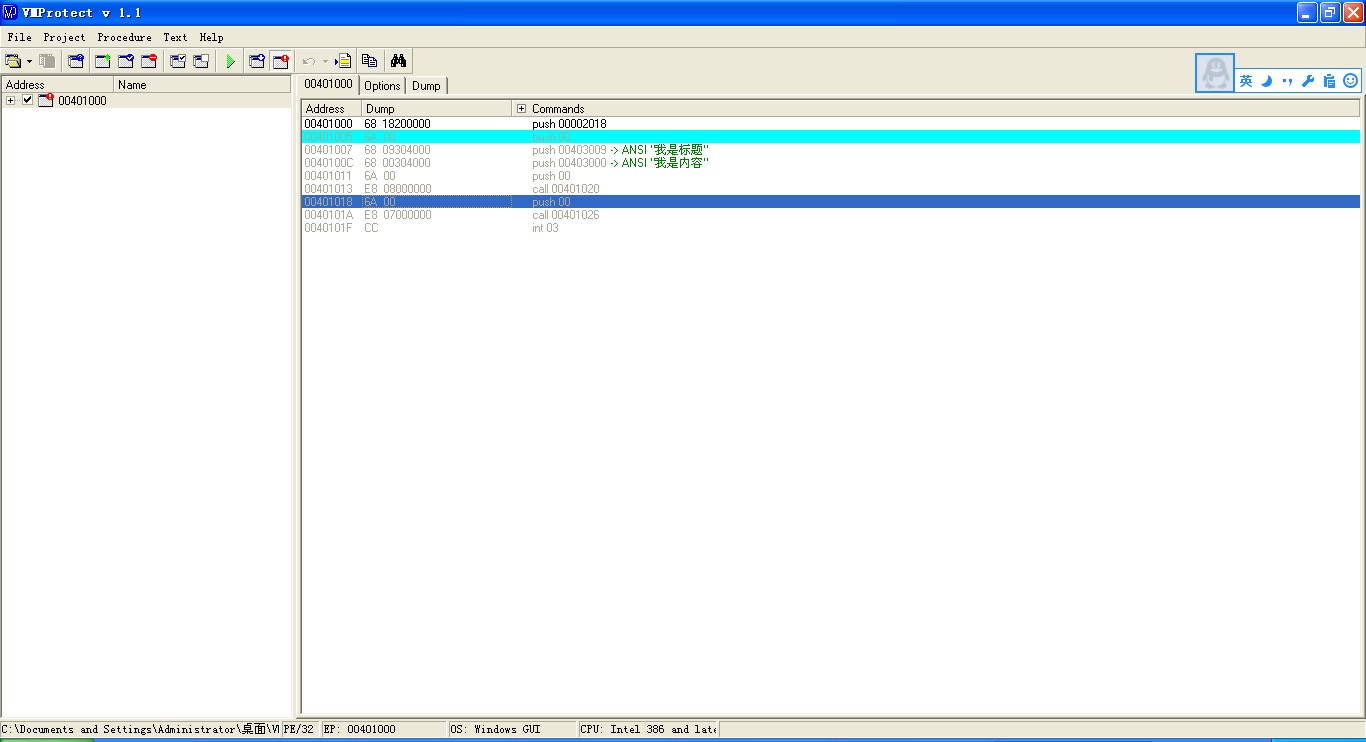Minimize the VMProtect window
Image resolution: width=1366 pixels, height=742 pixels.
(x=1308, y=12)
